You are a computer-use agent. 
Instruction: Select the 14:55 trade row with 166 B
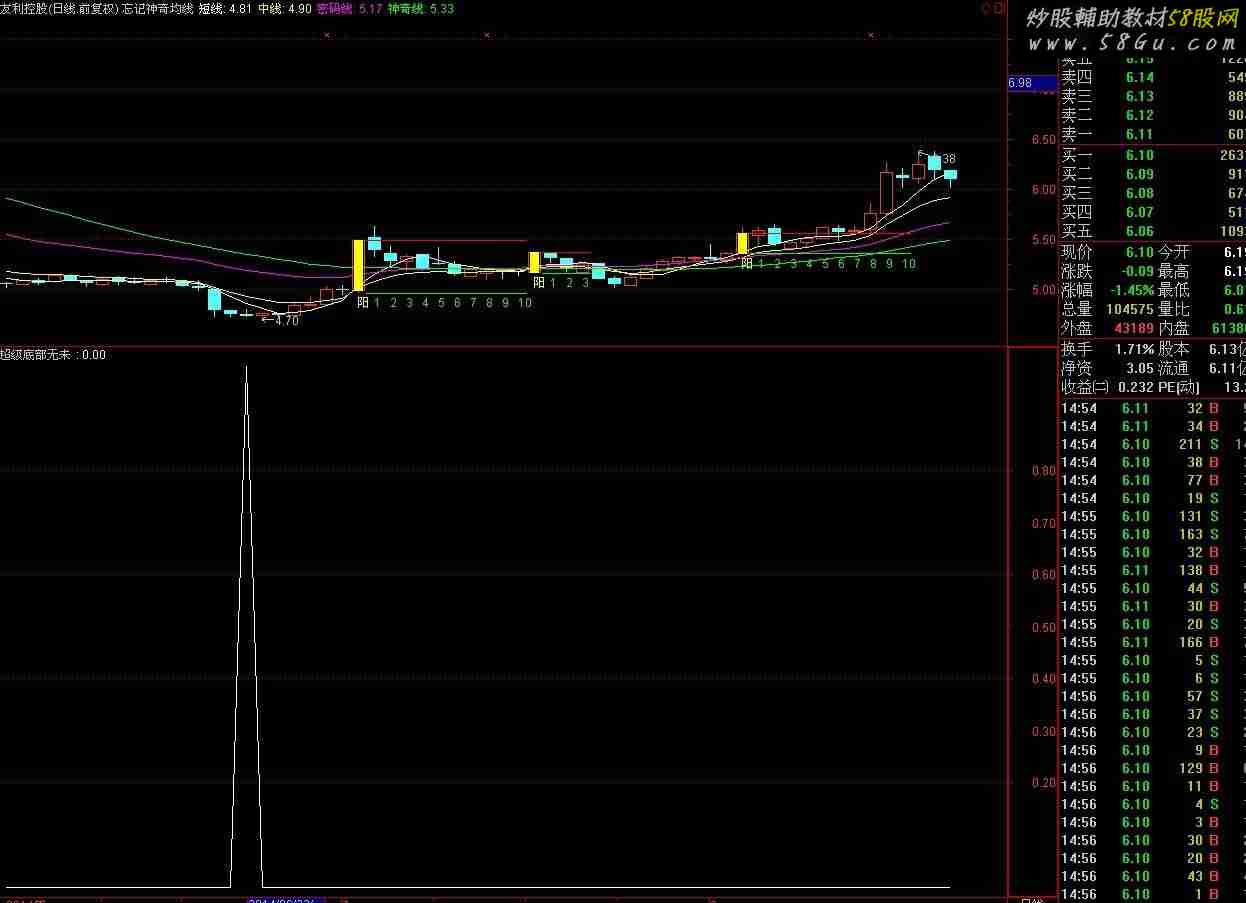(1153, 642)
